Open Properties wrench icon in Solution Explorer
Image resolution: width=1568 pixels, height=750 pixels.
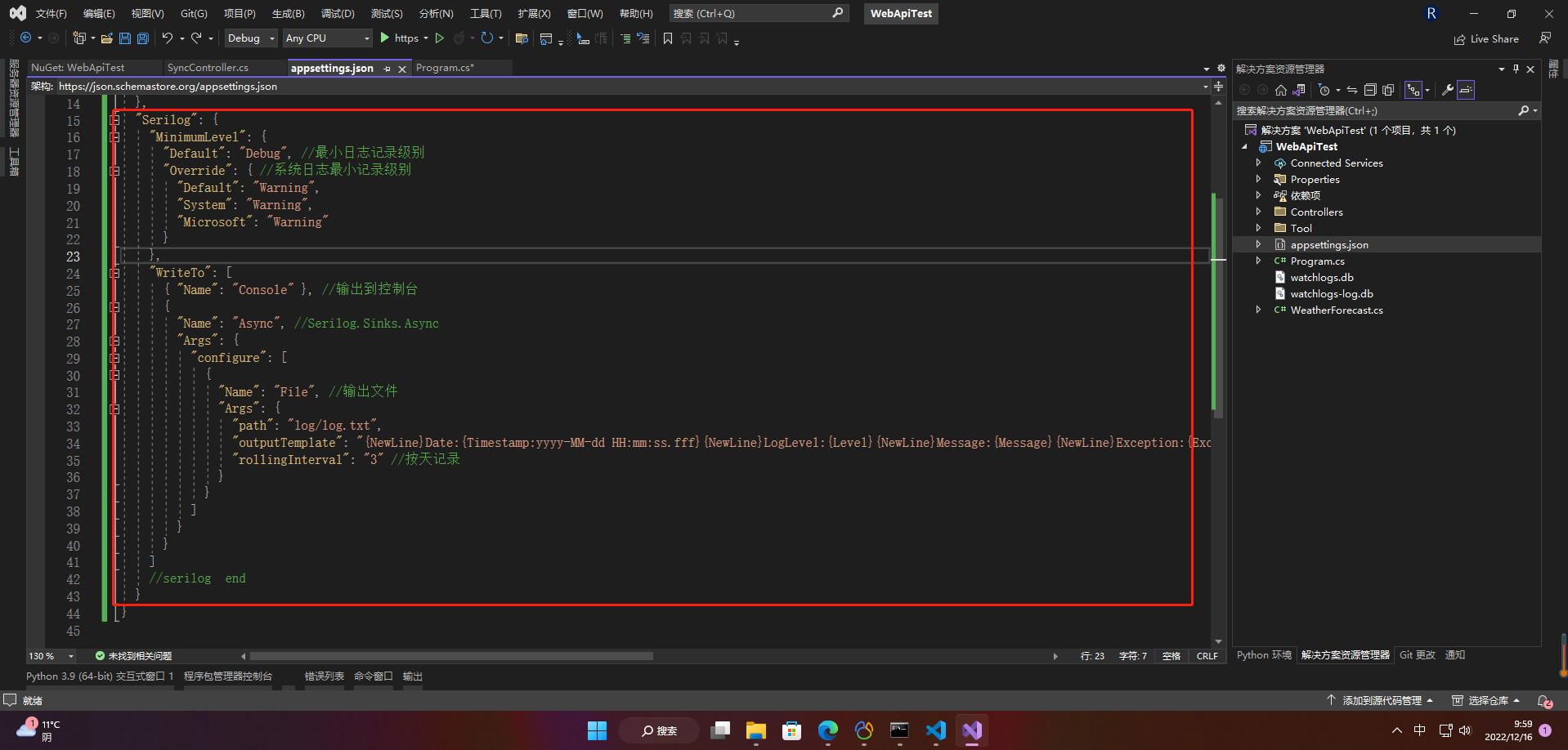pyautogui.click(x=1448, y=90)
